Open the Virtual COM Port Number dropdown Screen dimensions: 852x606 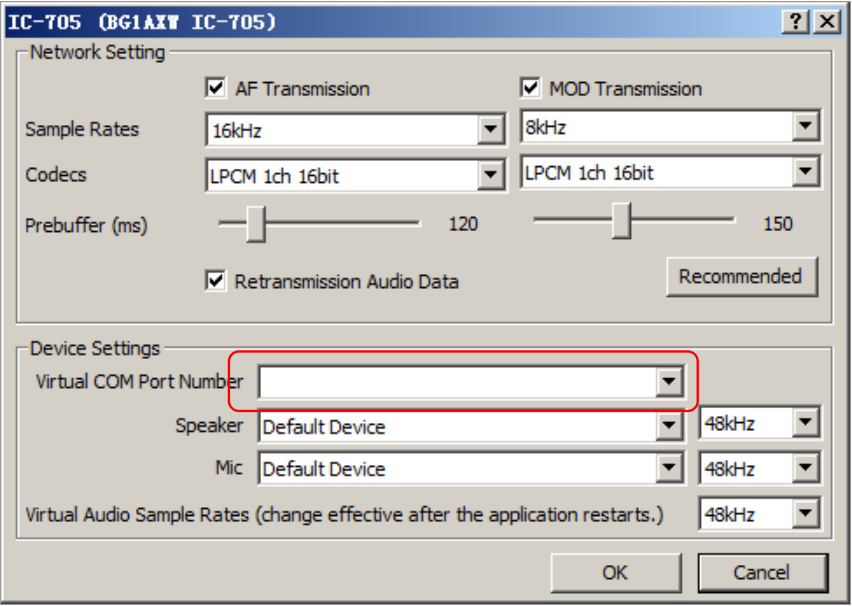pos(471,382)
